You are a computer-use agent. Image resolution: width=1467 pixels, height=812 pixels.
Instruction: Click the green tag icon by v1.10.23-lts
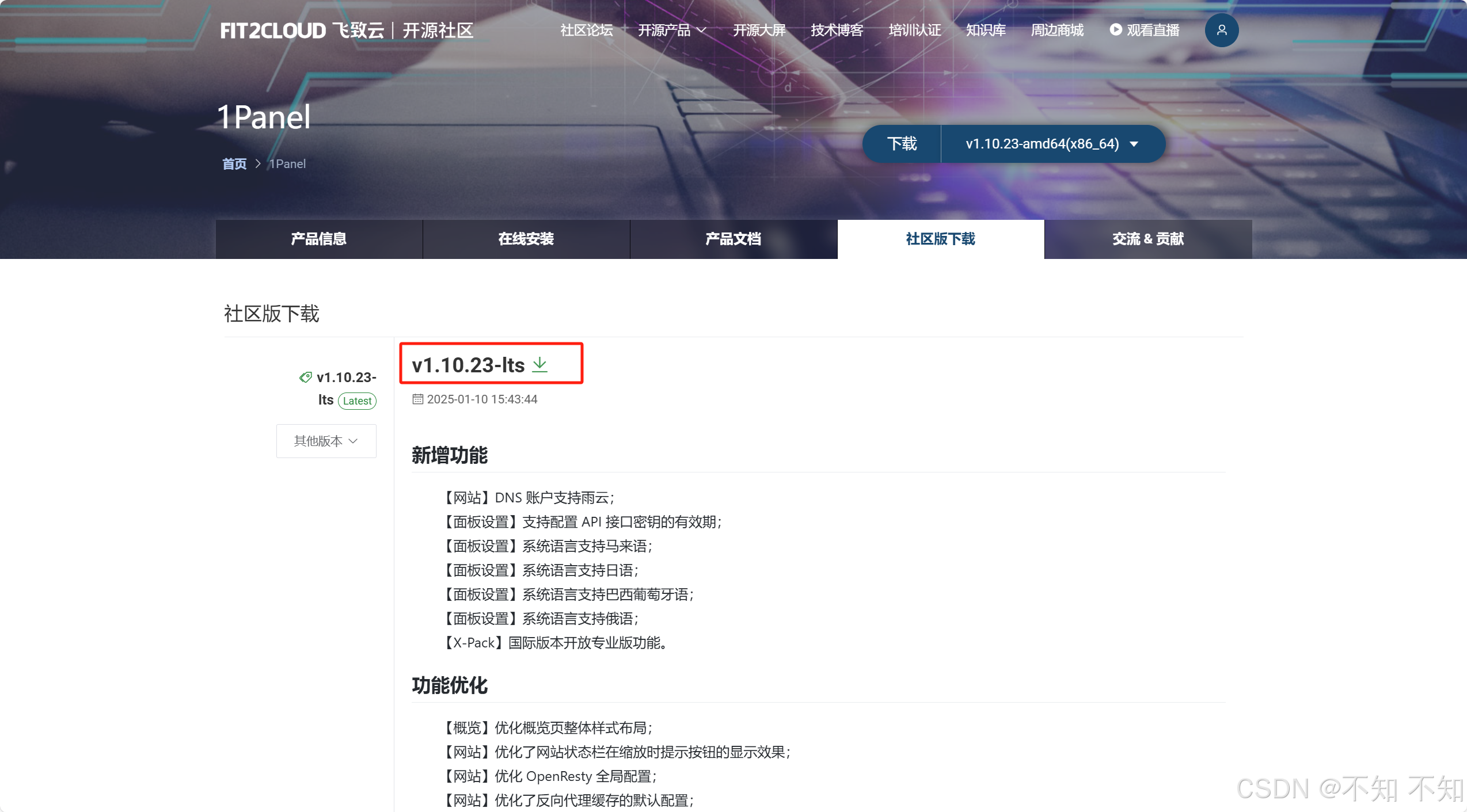pyautogui.click(x=305, y=378)
